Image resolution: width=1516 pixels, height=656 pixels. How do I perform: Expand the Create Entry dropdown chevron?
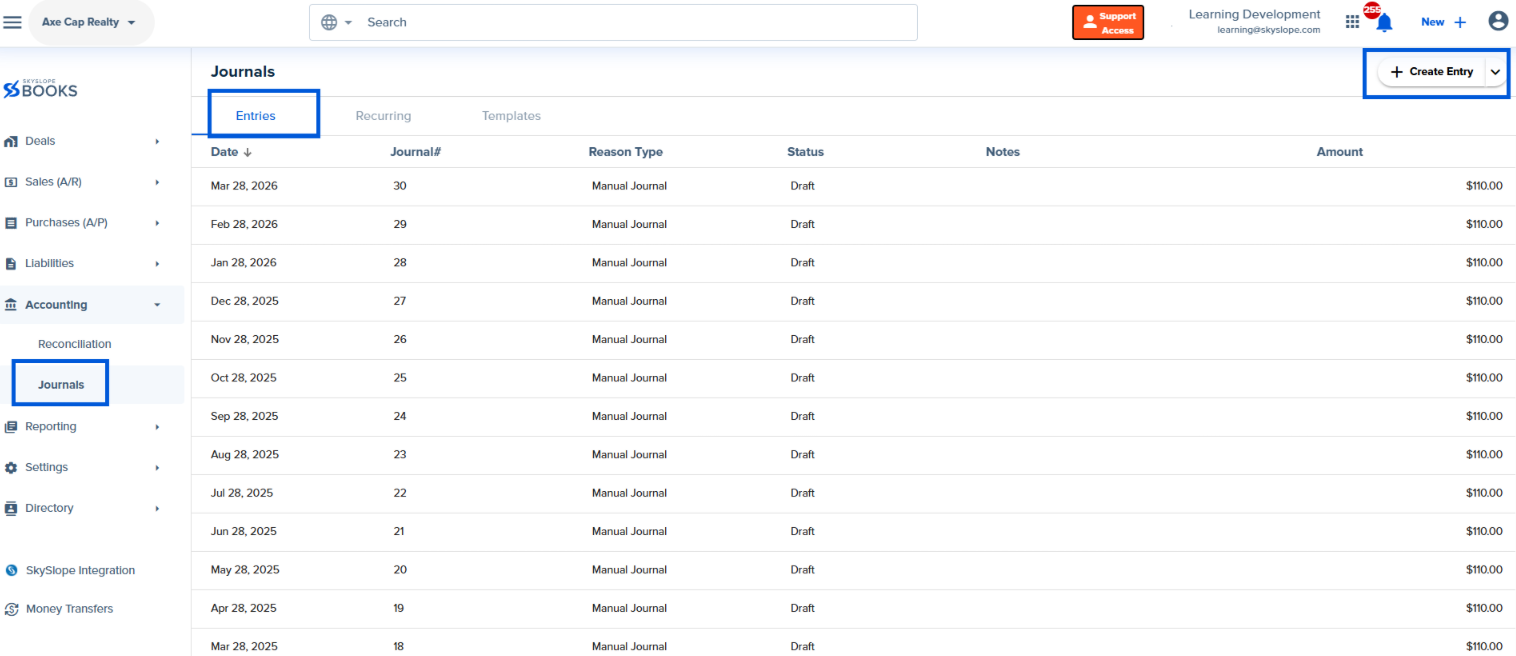[x=1496, y=72]
